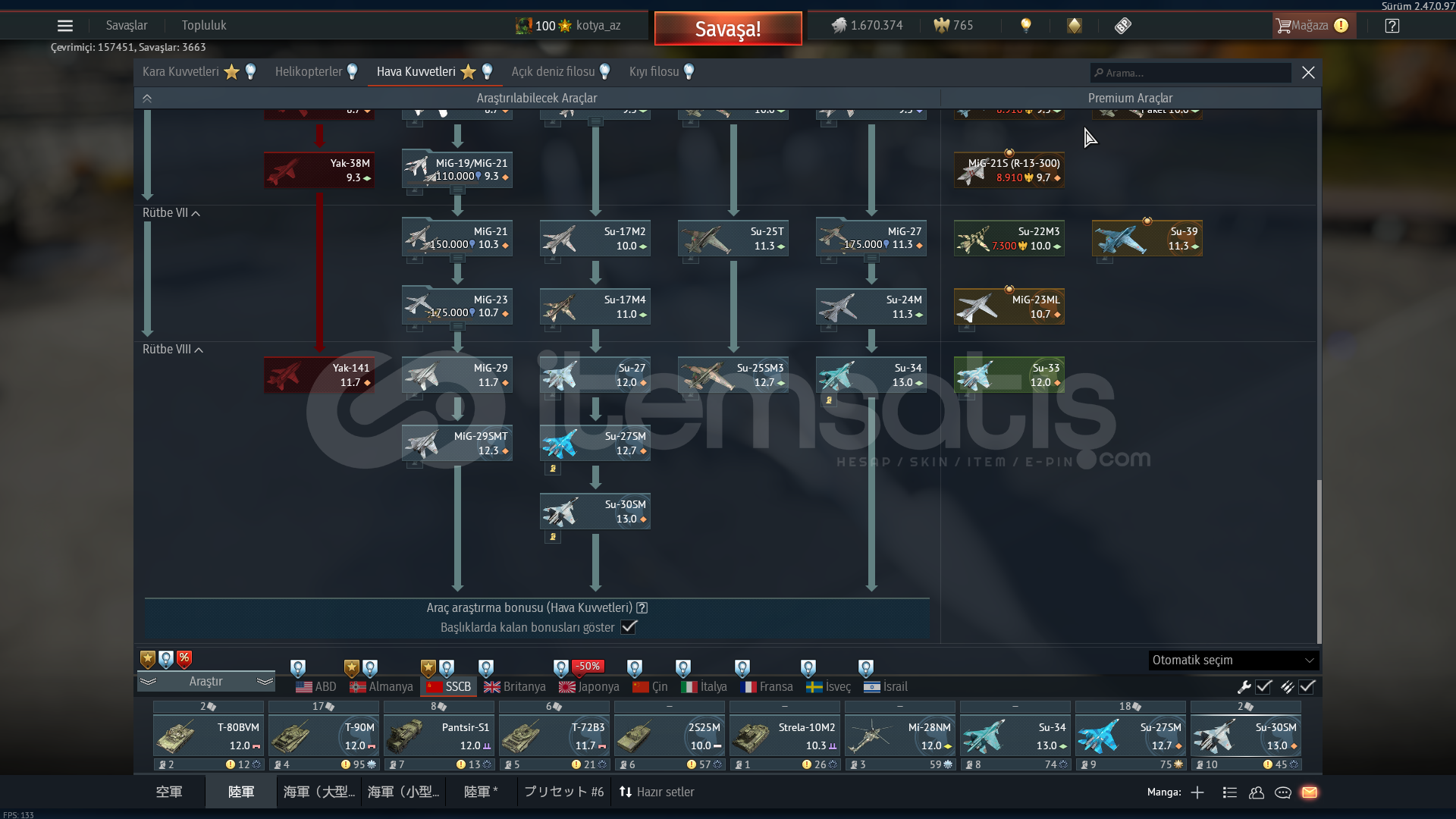
Task: Click the Golden Eagles balance 765
Action: pos(953,26)
